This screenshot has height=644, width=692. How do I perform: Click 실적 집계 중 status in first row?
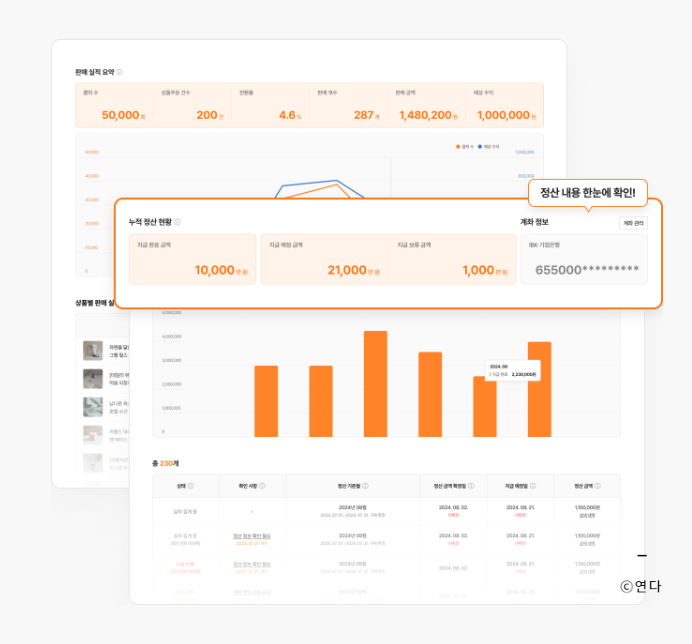coord(185,512)
